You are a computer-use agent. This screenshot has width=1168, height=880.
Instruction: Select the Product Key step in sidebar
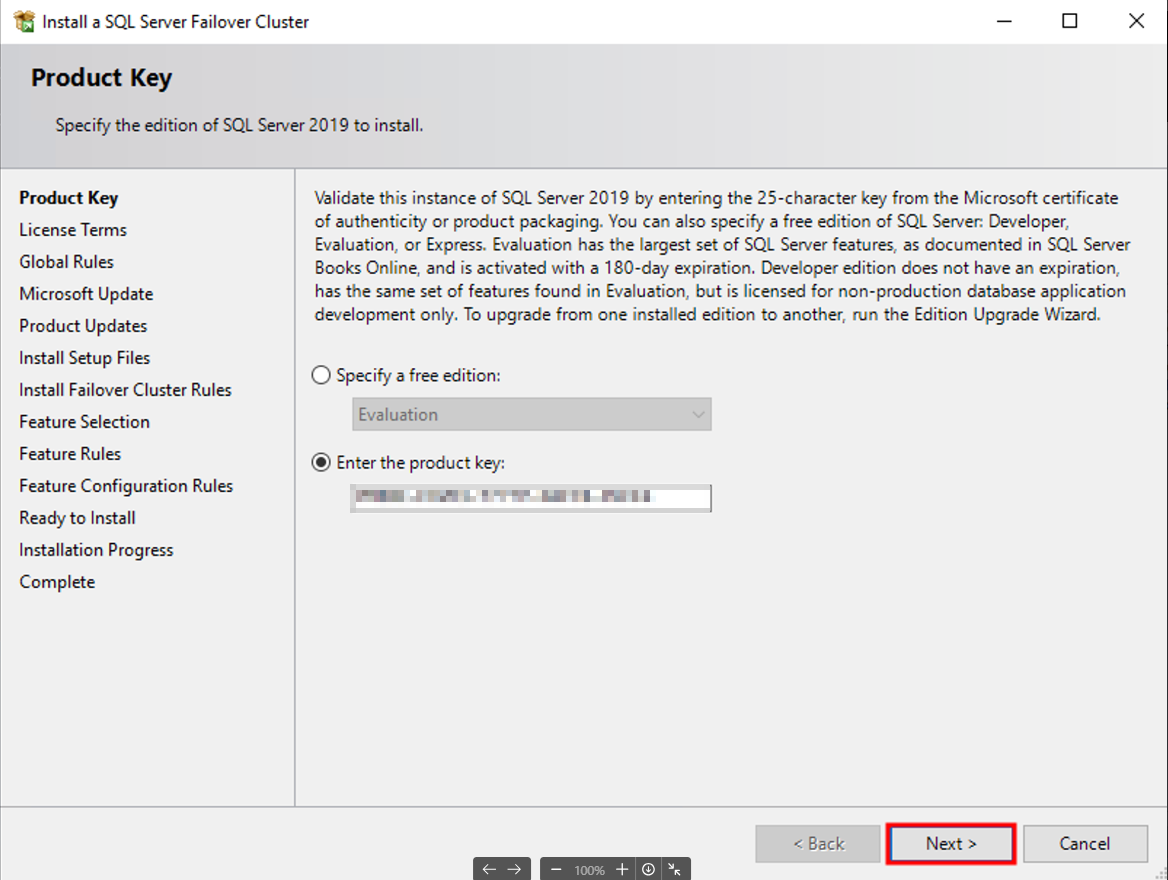(69, 197)
